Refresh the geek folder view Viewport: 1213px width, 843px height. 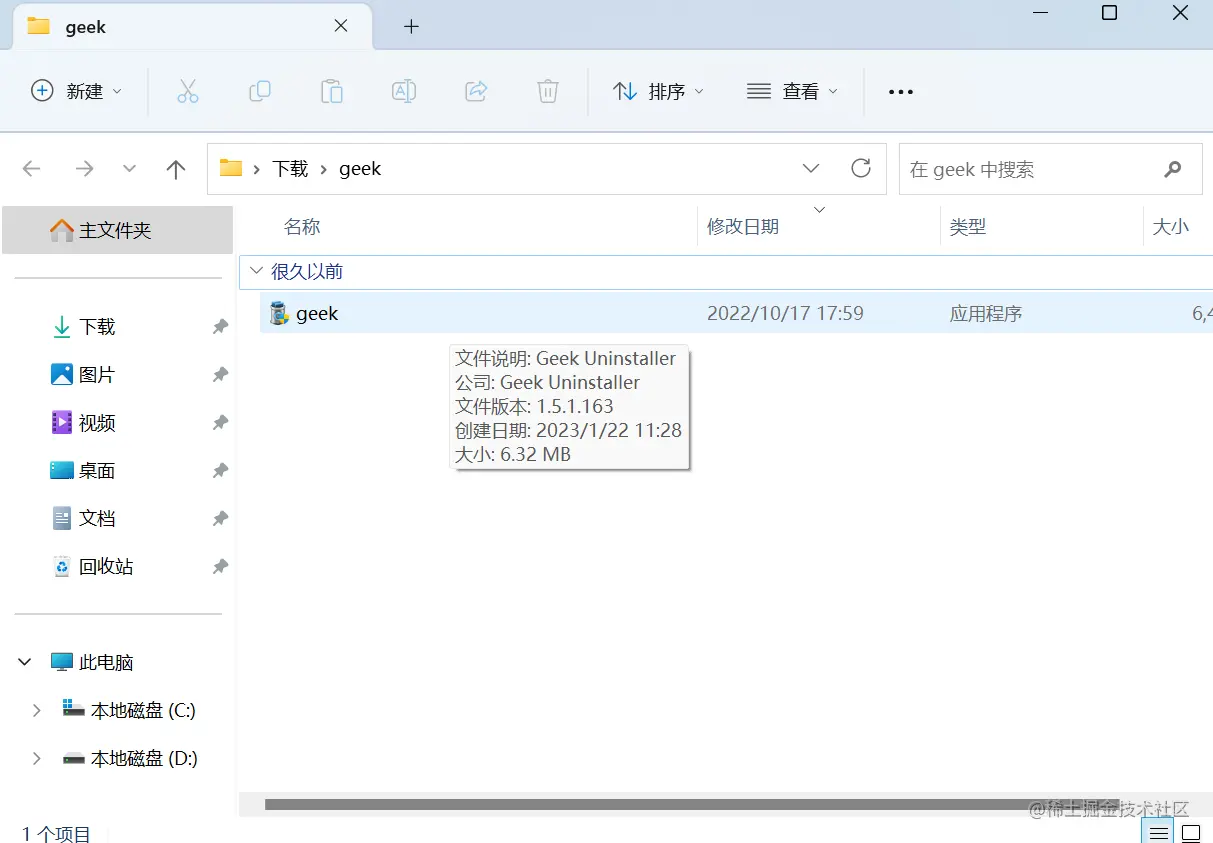861,168
